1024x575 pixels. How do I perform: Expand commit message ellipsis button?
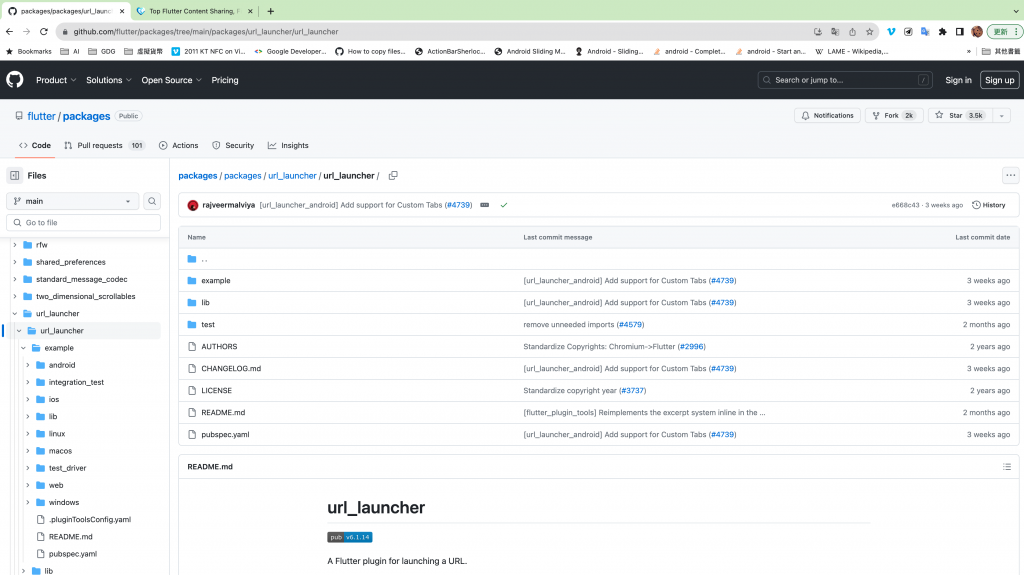point(485,205)
